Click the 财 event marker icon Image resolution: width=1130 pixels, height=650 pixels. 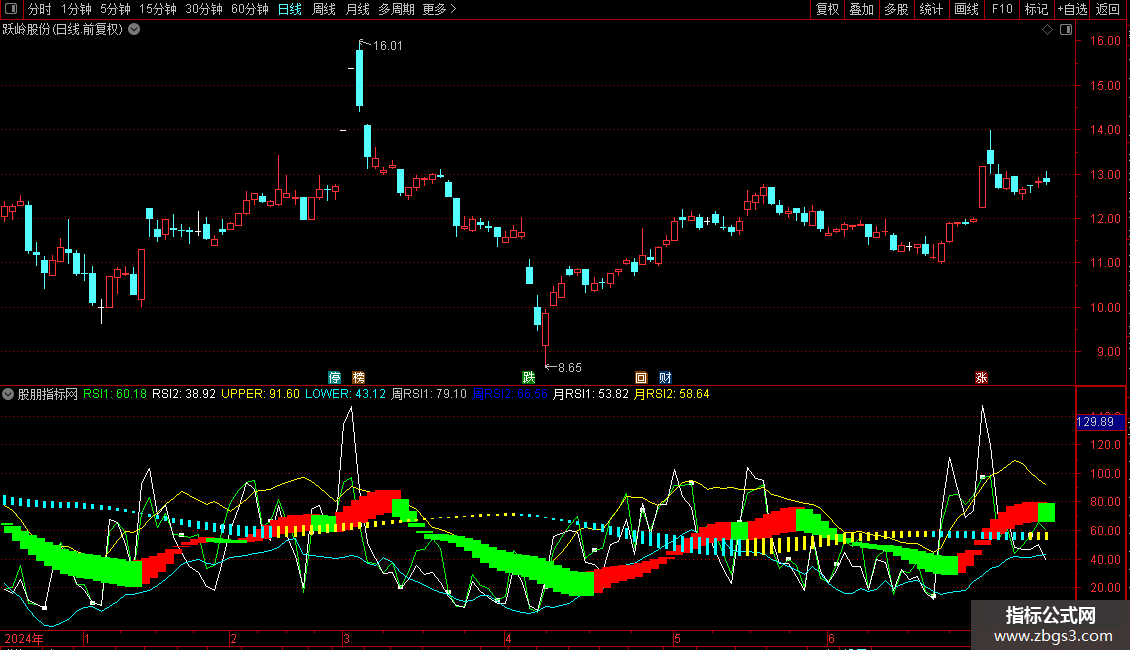[x=665, y=378]
